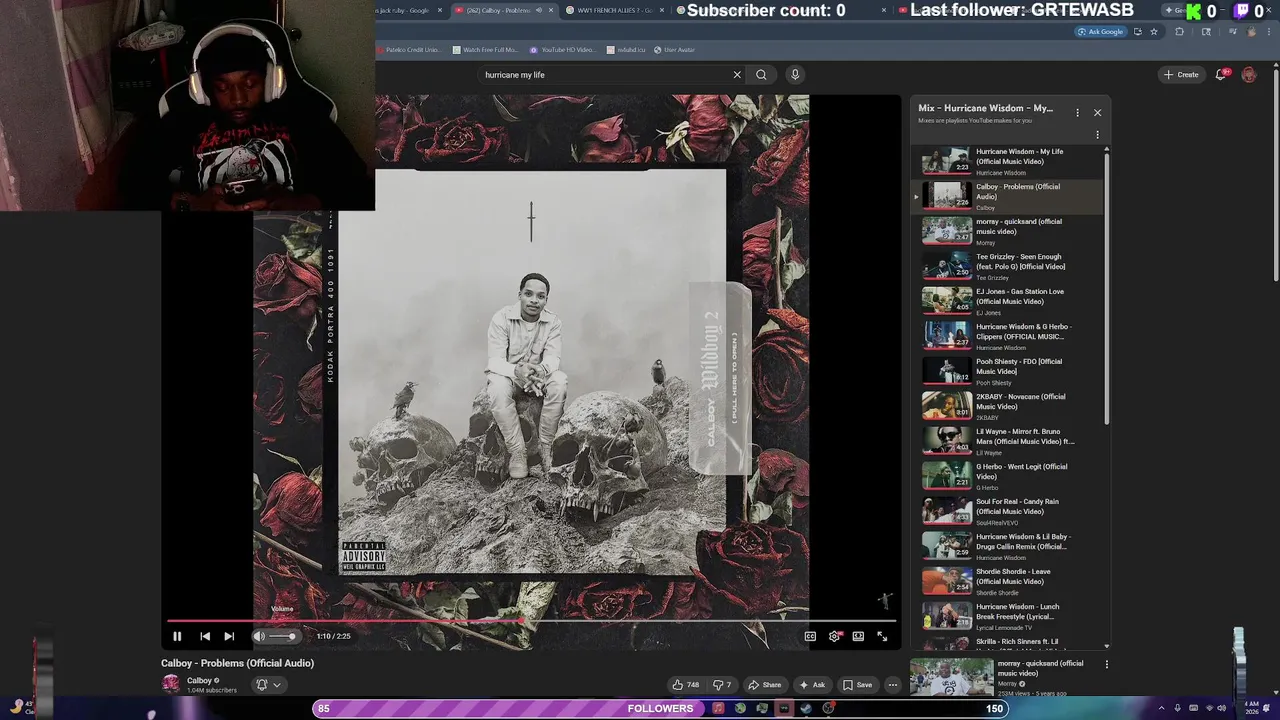1280x720 pixels.
Task: Adjust the player volume slider
Action: [282, 636]
